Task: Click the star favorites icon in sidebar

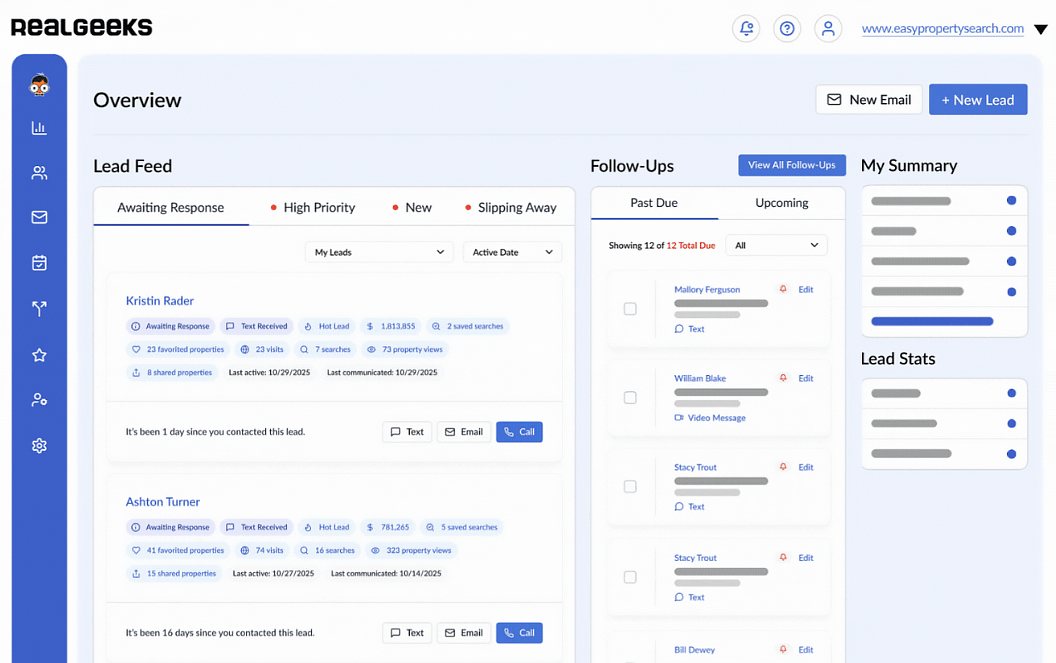Action: click(x=39, y=355)
